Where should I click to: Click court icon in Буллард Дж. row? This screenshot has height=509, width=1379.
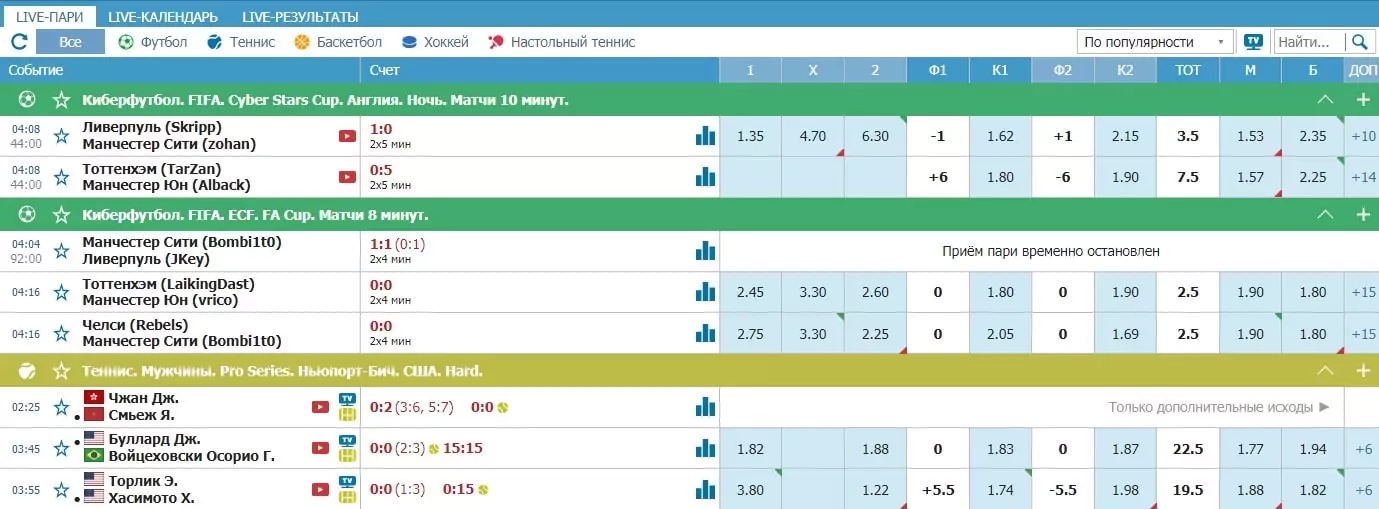(x=348, y=456)
